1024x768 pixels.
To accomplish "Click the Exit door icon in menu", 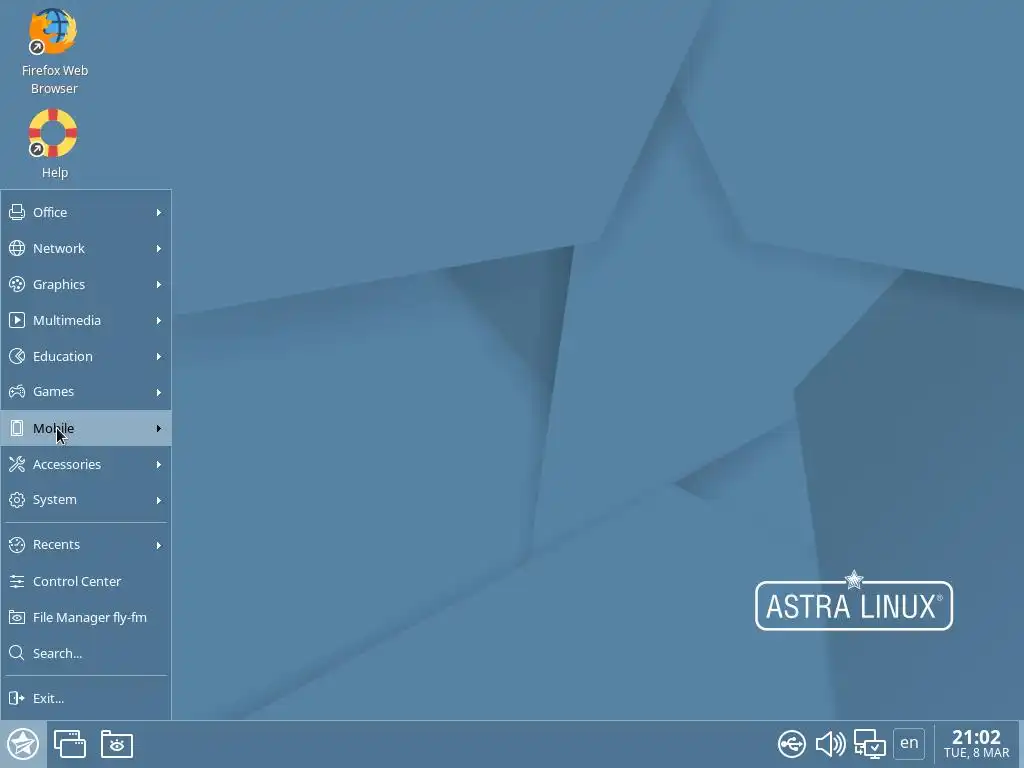I will 17,698.
